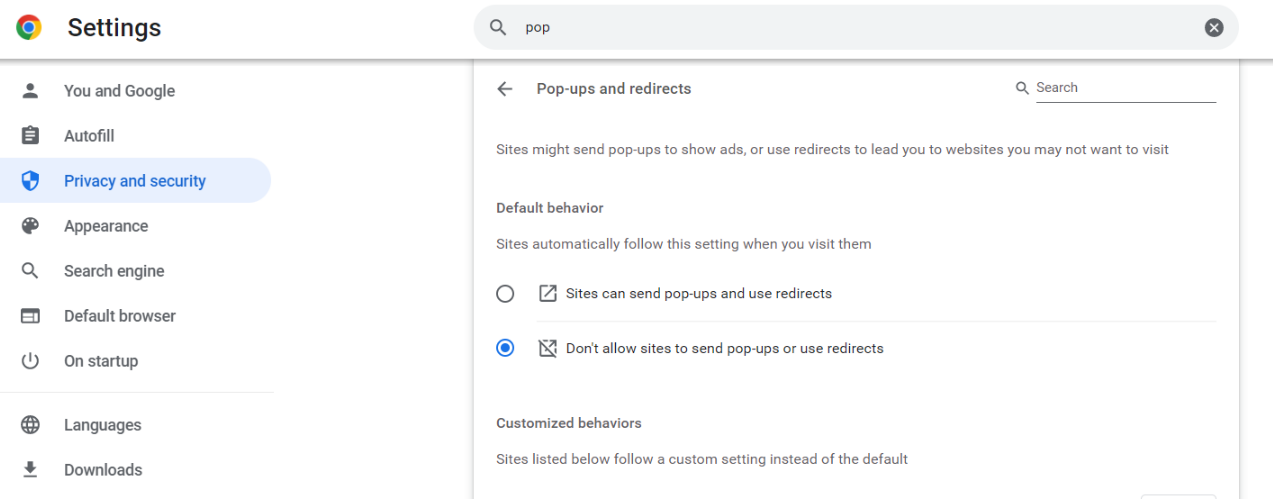Click the palette icon for Appearance

pos(30,226)
